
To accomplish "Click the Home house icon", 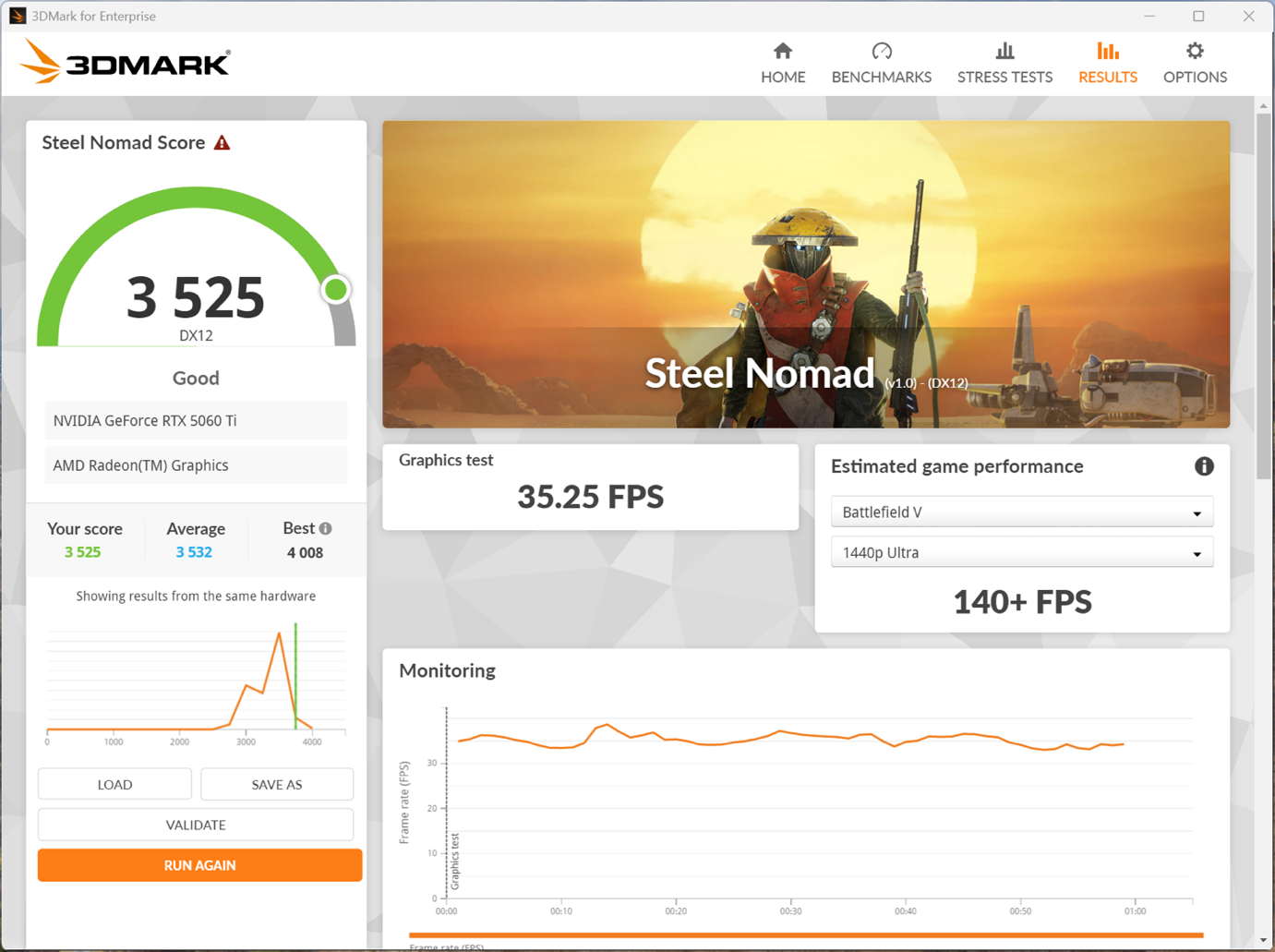I will (x=783, y=51).
